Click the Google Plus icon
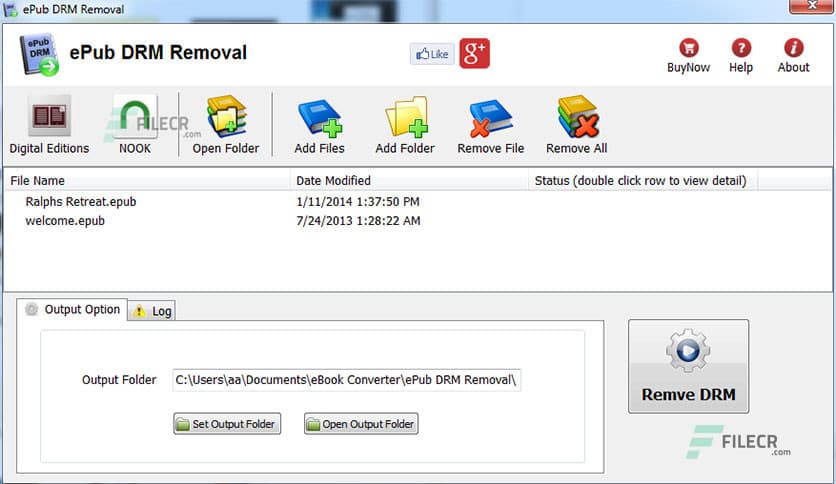This screenshot has width=836, height=484. point(475,53)
